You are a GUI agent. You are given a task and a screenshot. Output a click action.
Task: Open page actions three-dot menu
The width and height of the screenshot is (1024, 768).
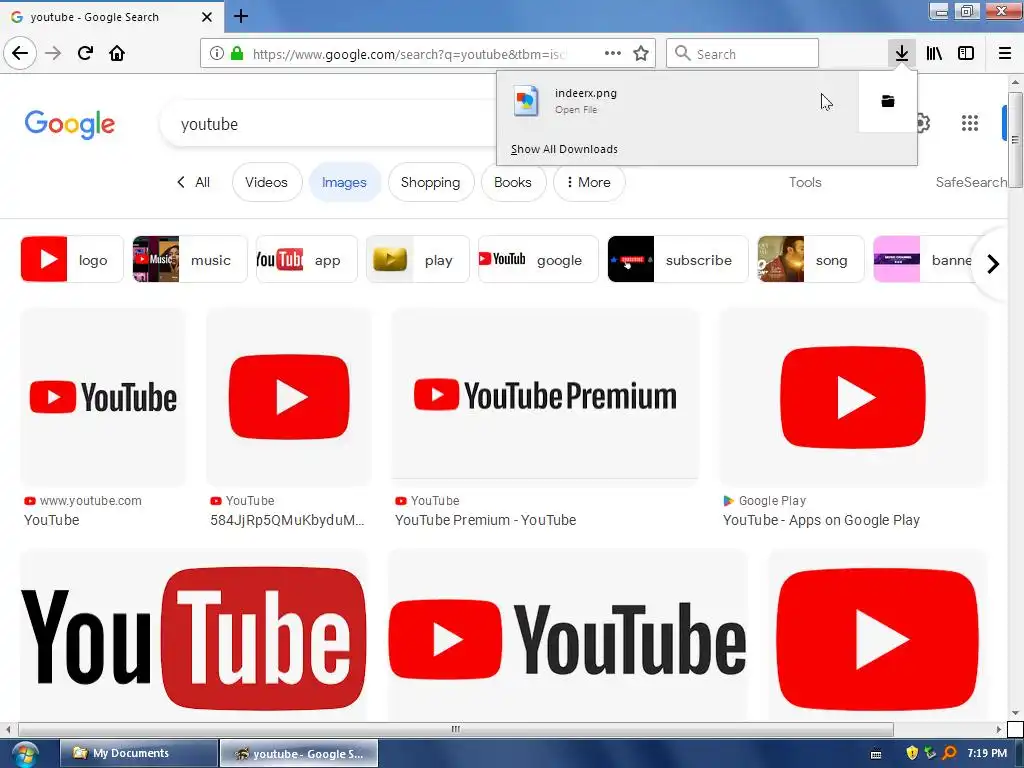point(613,53)
